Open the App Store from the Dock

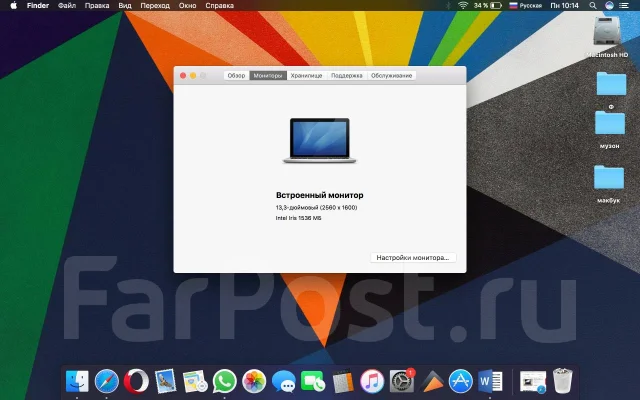coord(461,381)
